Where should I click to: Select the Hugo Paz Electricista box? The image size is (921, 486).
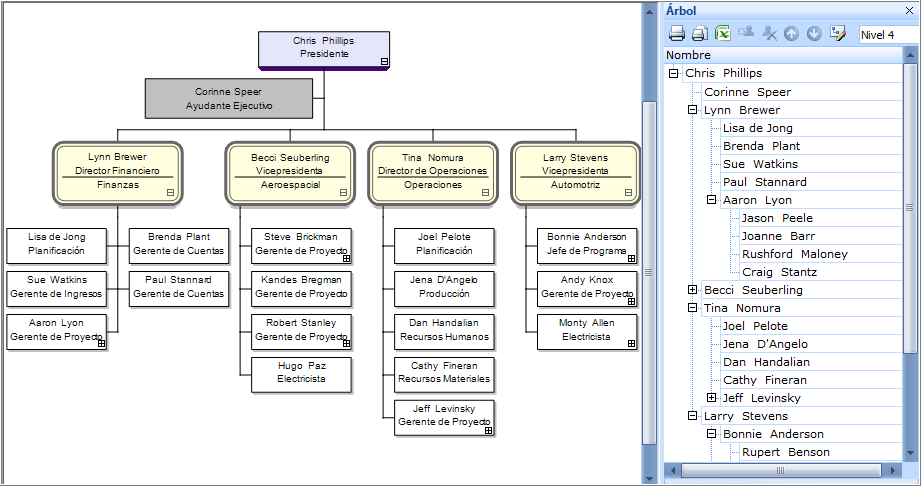coord(302,373)
